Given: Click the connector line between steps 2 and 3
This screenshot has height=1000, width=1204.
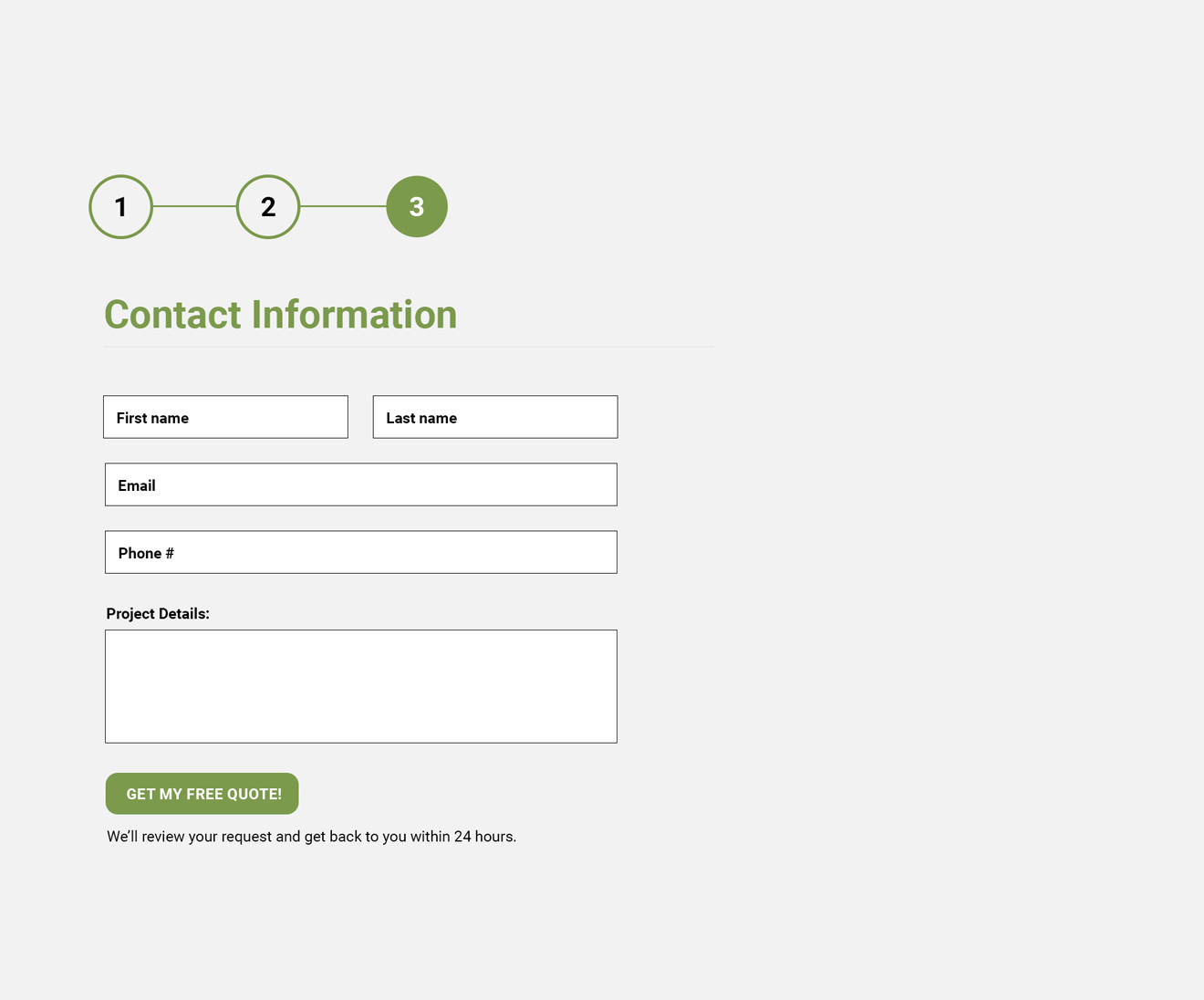Looking at the screenshot, I should click(x=343, y=206).
